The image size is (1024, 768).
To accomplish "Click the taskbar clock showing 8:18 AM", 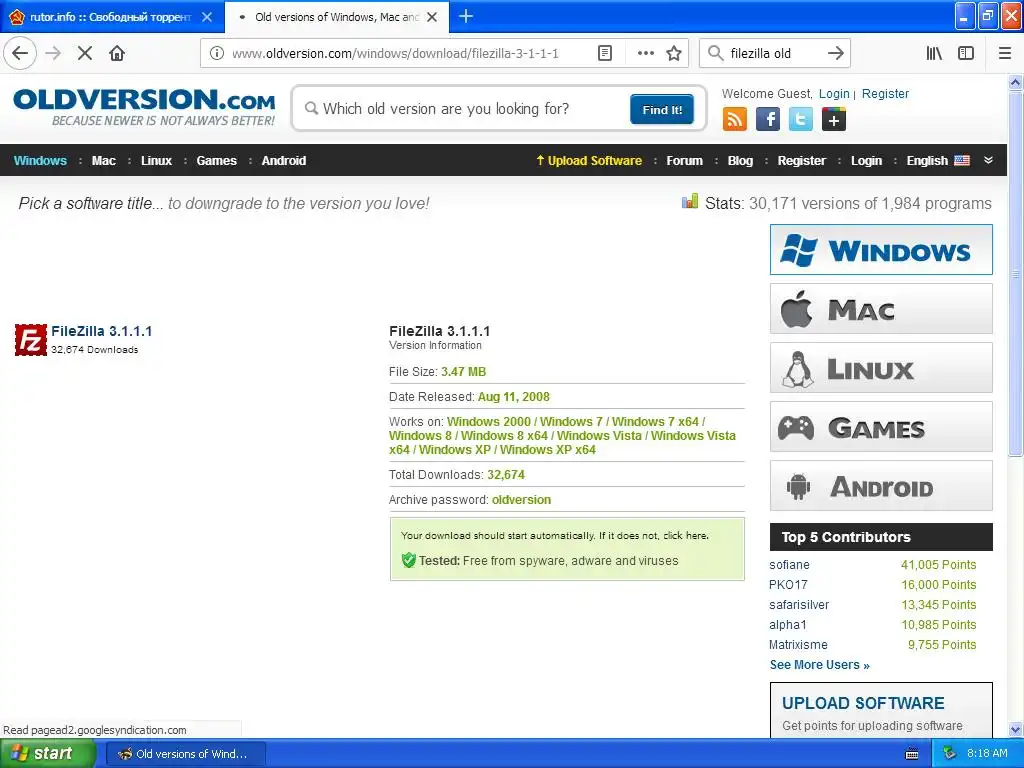I will (x=987, y=754).
